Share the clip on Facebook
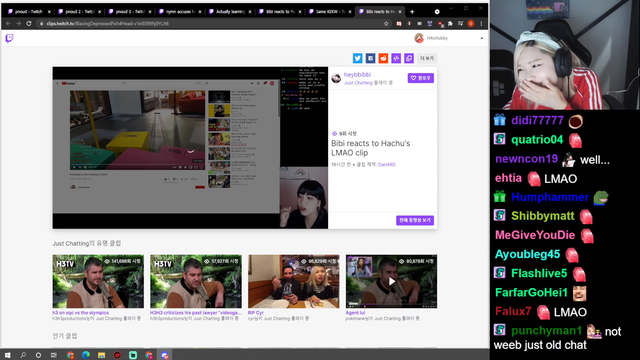This screenshot has height=360, width=640. (370, 58)
